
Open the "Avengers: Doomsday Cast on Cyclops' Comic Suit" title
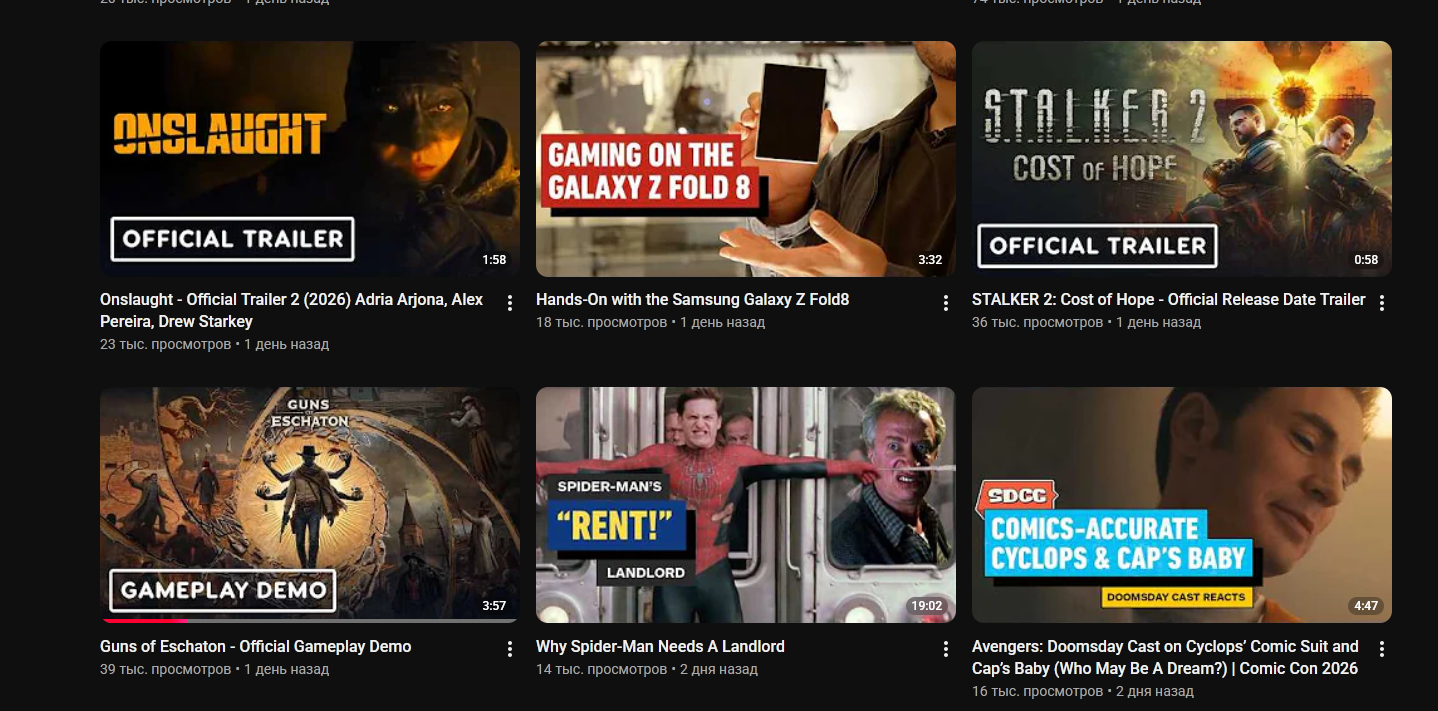(x=1165, y=657)
